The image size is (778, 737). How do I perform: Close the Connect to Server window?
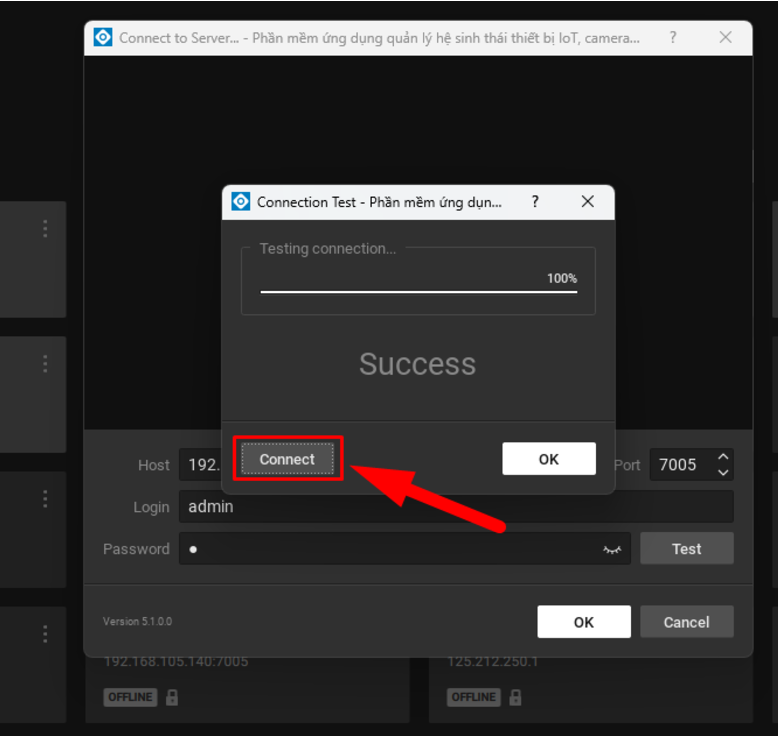pyautogui.click(x=725, y=38)
